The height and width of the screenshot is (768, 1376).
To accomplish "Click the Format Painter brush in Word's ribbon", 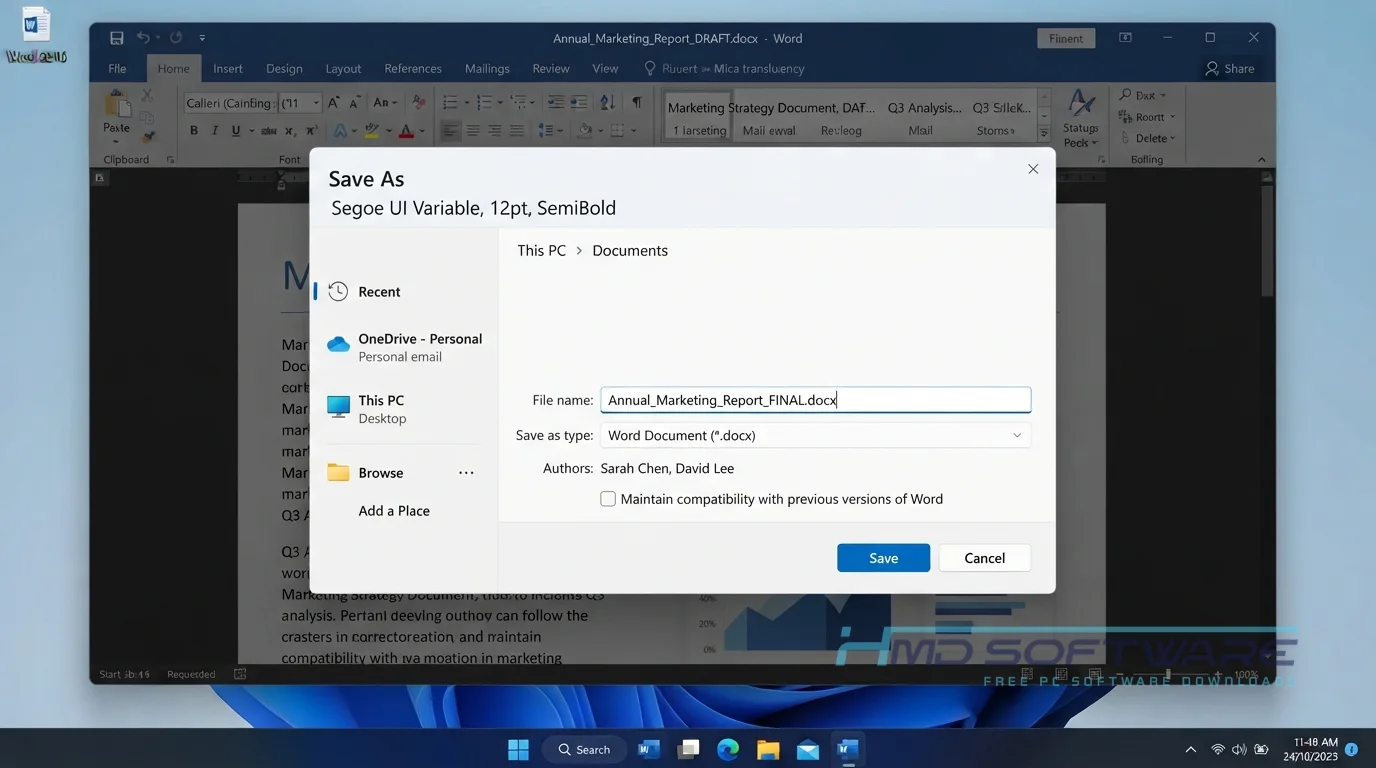I will pyautogui.click(x=148, y=136).
